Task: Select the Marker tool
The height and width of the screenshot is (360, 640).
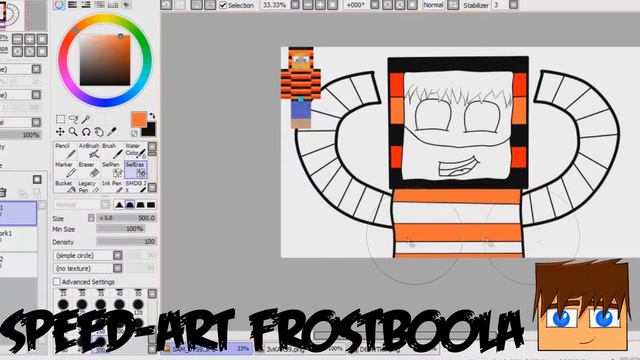Action: click(65, 169)
